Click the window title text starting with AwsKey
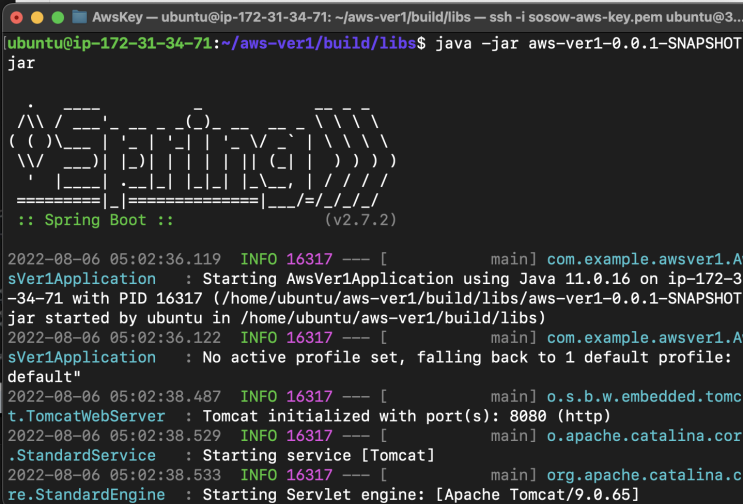 [x=417, y=18]
